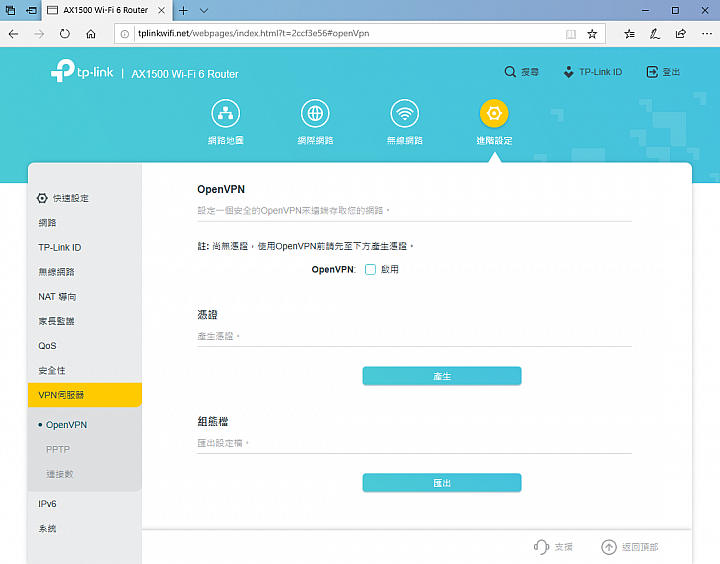
Task: Click the 匯出 export config button
Action: click(442, 483)
